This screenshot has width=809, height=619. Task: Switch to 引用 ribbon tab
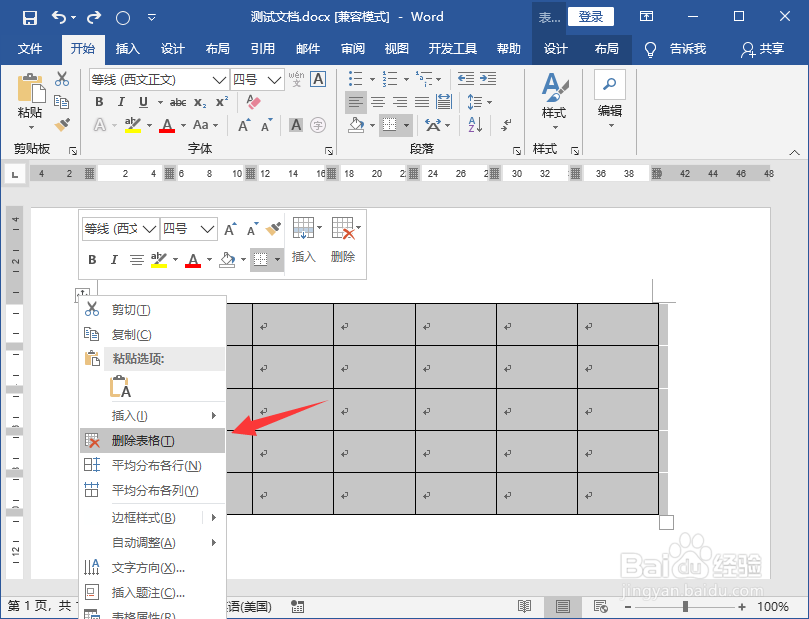coord(263,49)
